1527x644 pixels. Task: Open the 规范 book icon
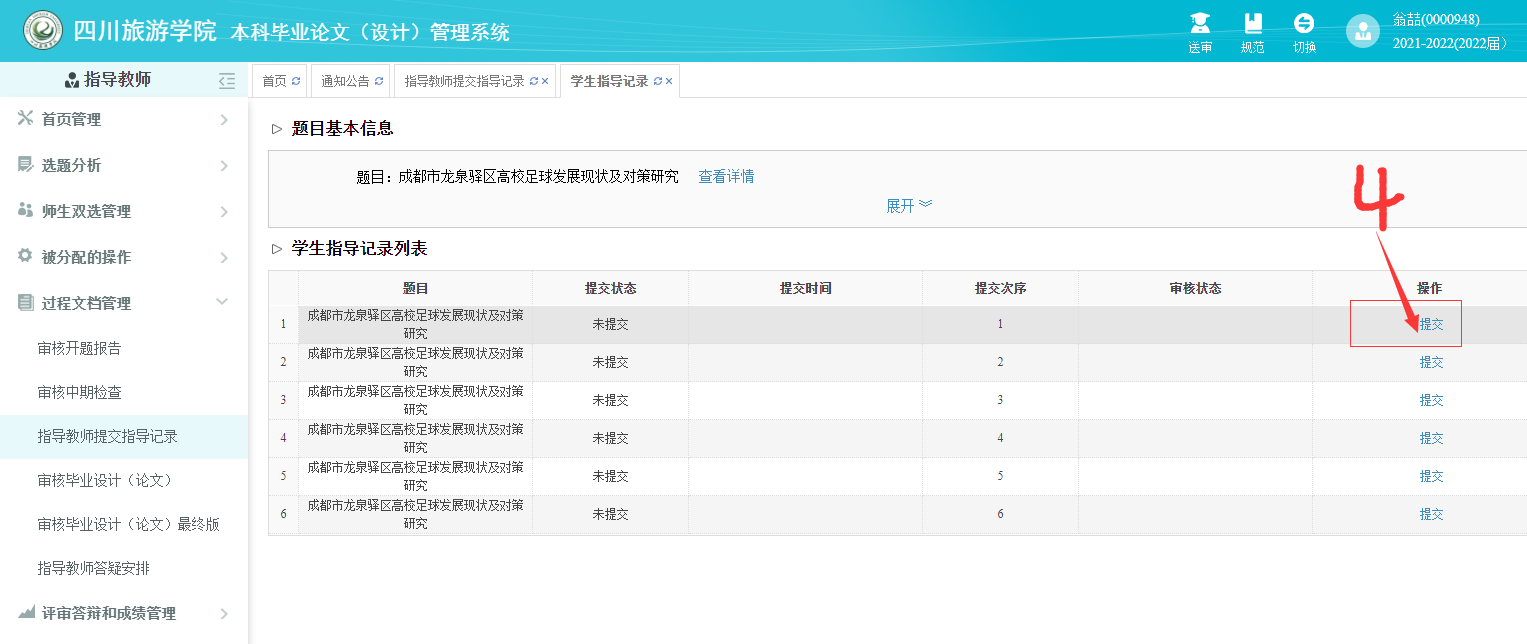click(1252, 24)
